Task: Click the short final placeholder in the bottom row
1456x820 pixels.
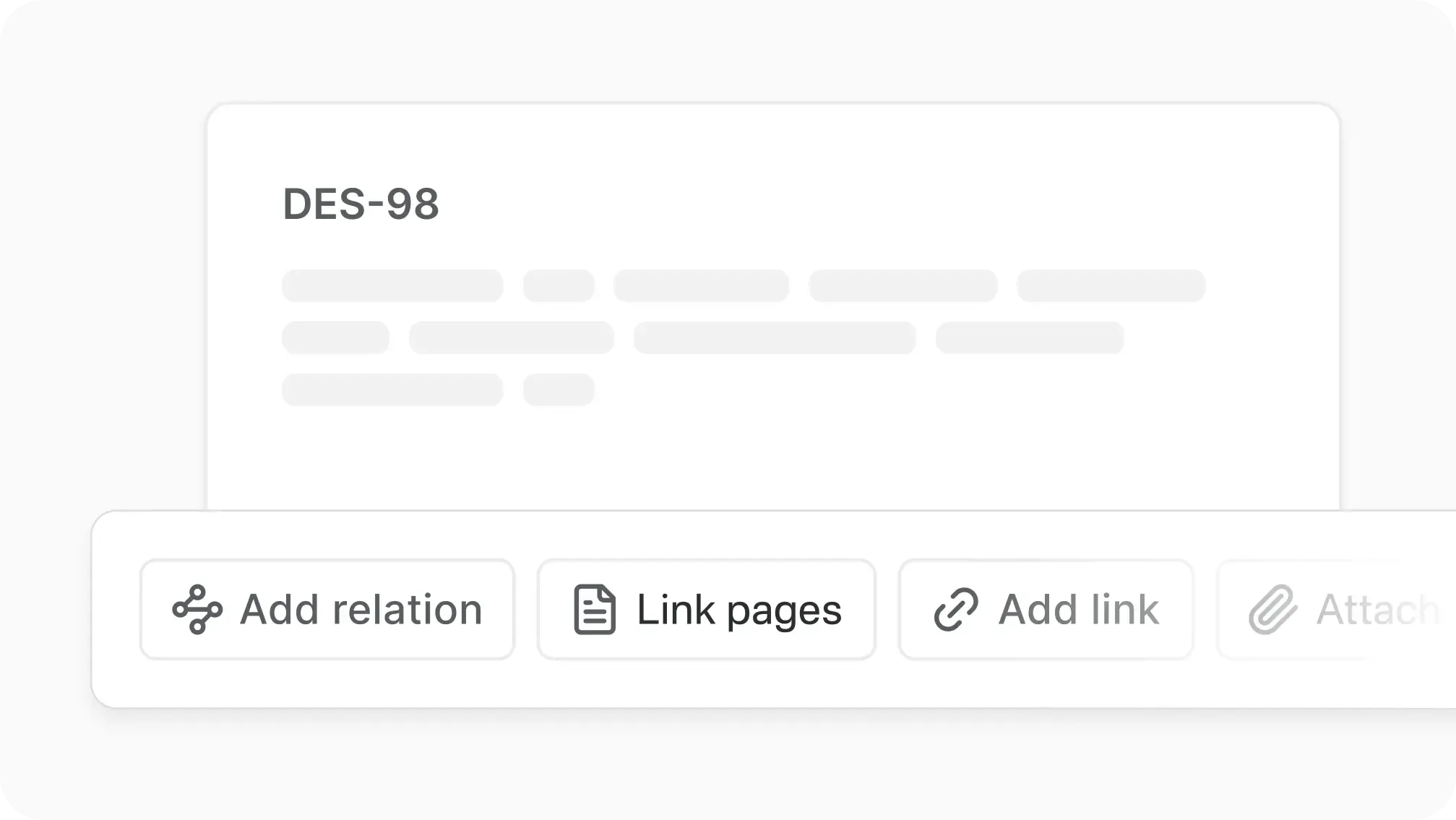Action: coord(559,390)
